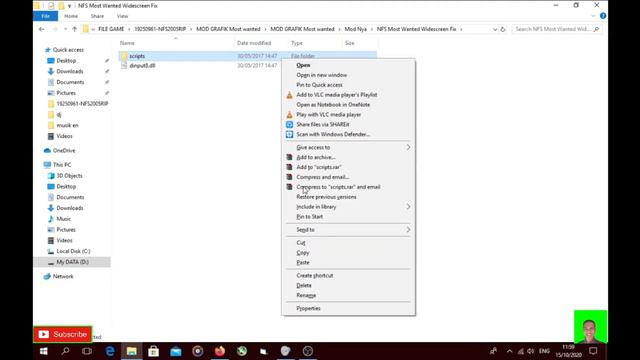This screenshot has width=640, height=360.
Task: Click the Back navigation arrow
Action: (41, 29)
